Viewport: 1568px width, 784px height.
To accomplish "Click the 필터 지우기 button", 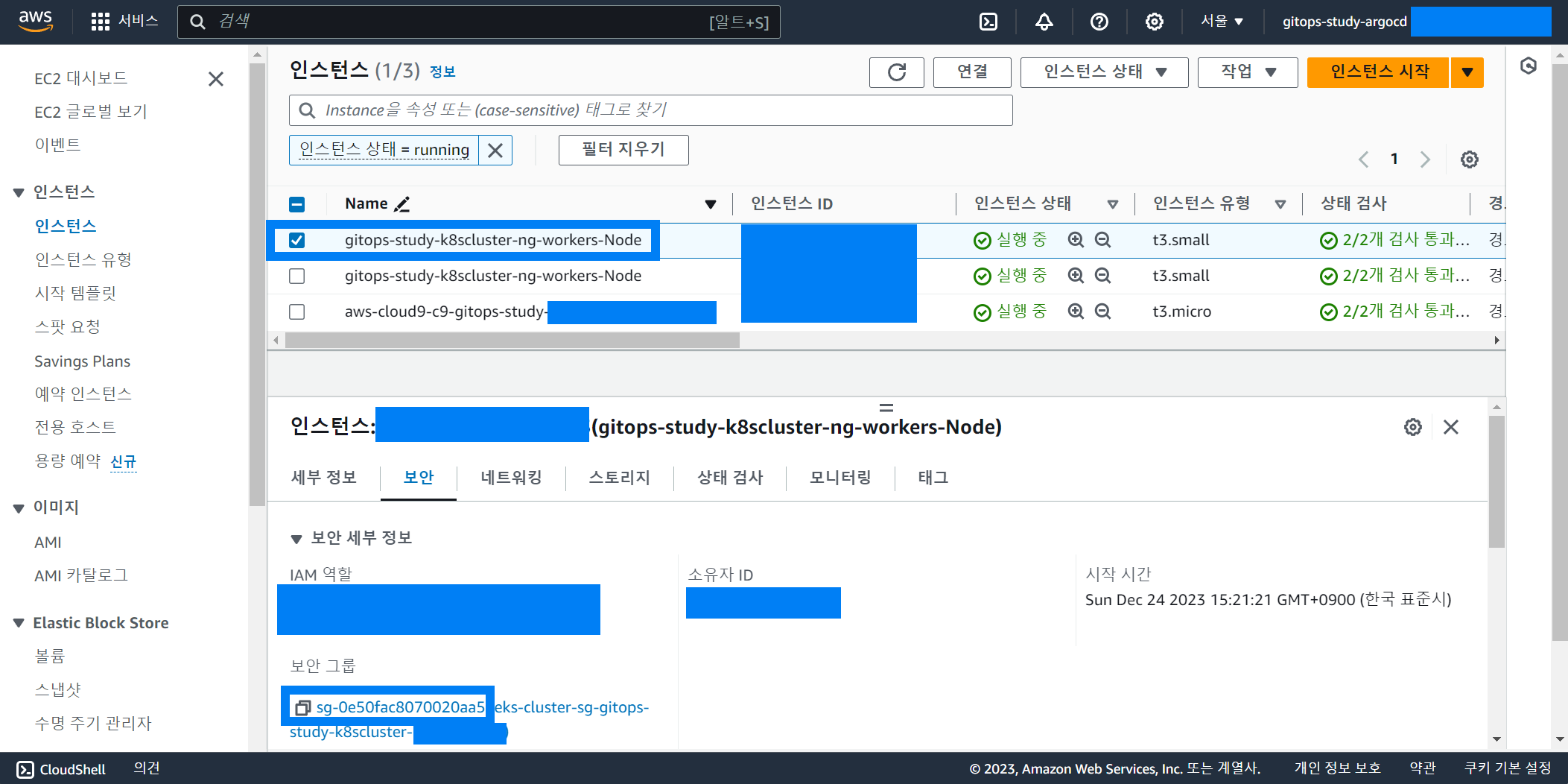I will tap(623, 150).
